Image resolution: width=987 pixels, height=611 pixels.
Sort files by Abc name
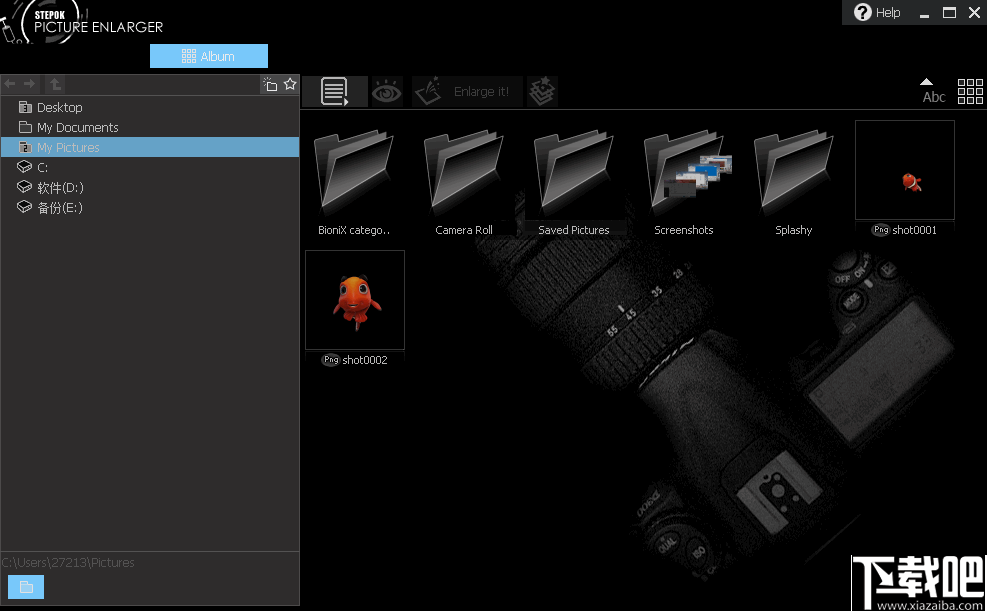[x=933, y=91]
